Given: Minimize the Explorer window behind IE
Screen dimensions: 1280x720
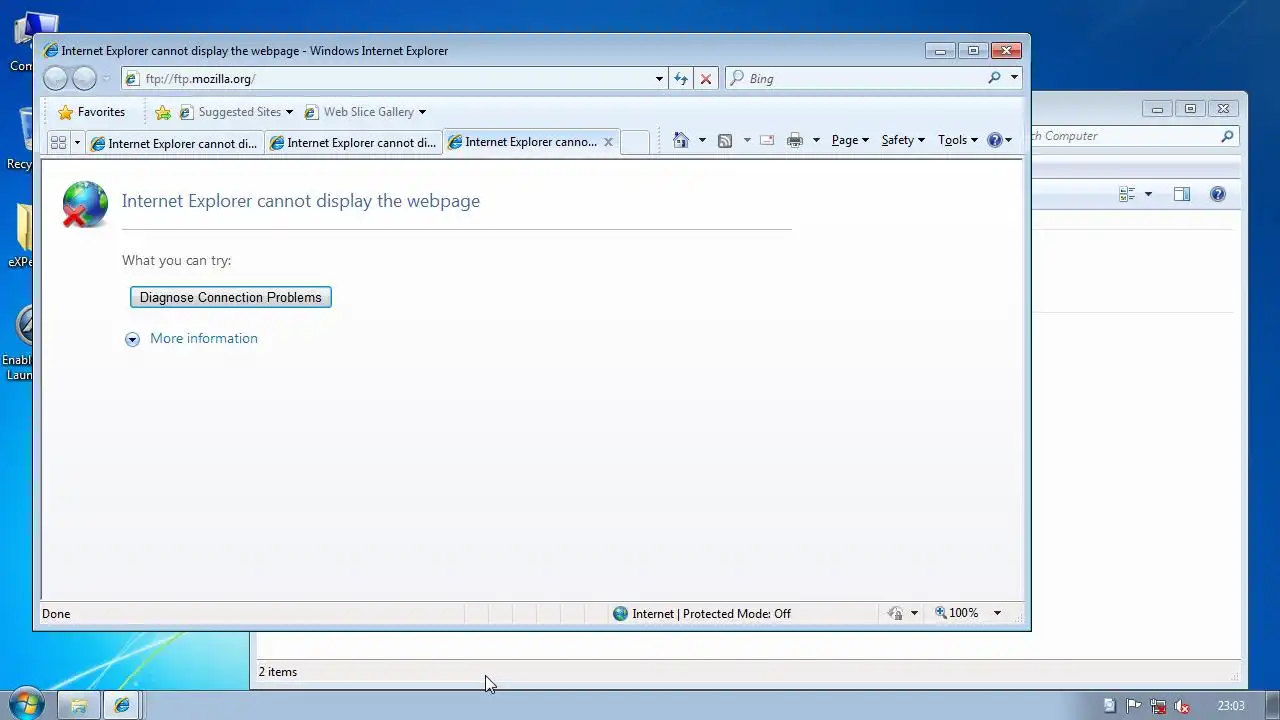Looking at the screenshot, I should pos(1157,109).
